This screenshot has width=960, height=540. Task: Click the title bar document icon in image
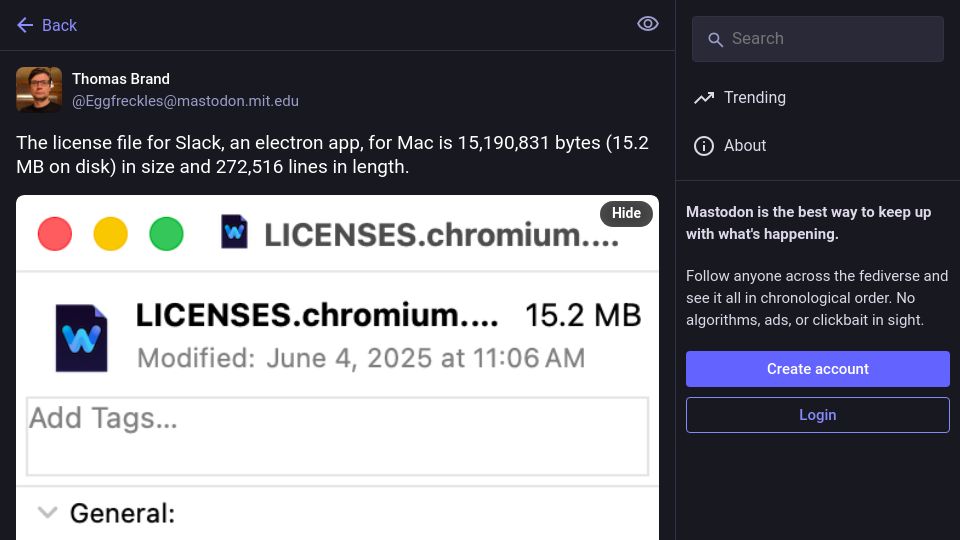pyautogui.click(x=234, y=231)
